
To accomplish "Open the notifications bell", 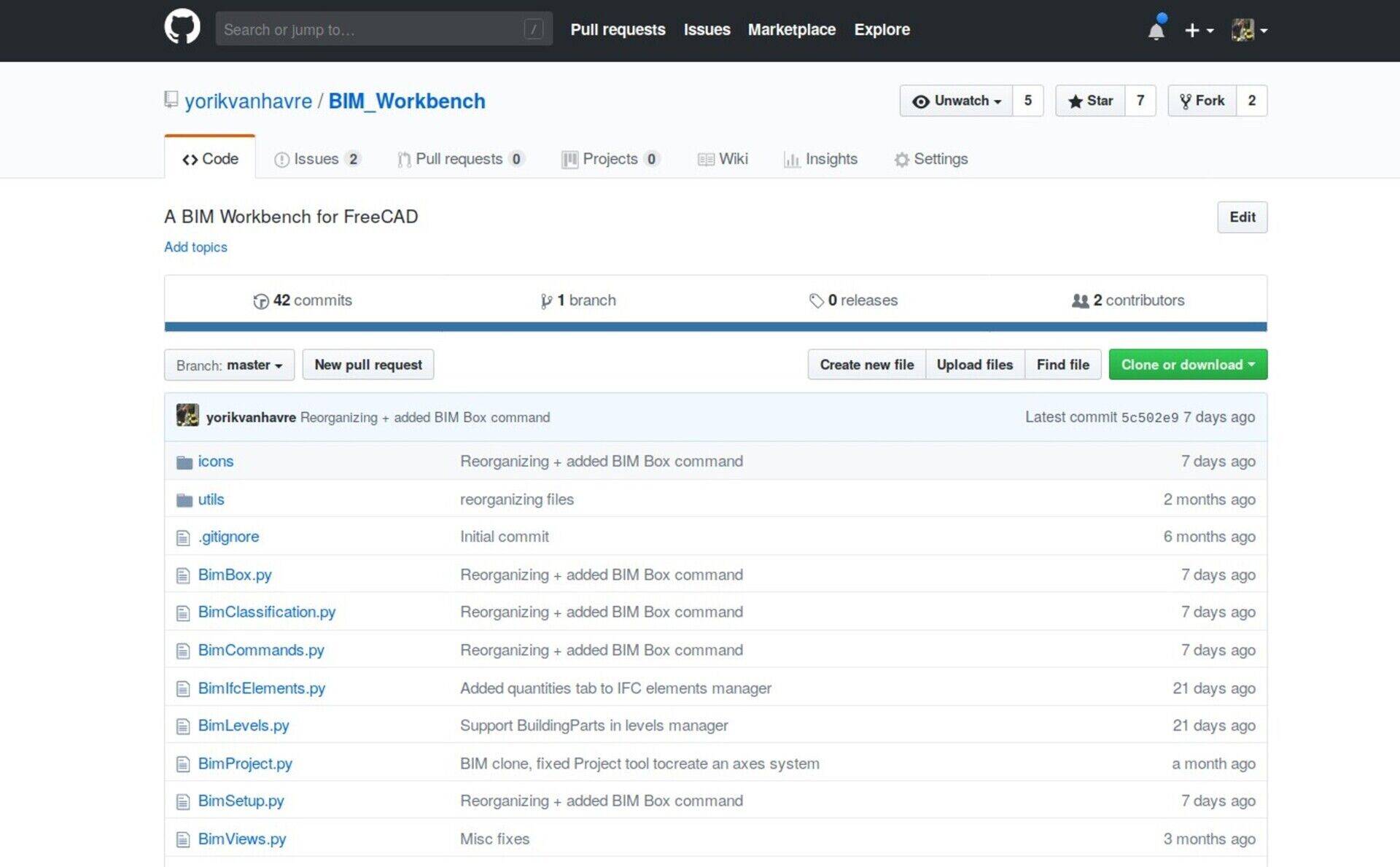I will coord(1156,31).
